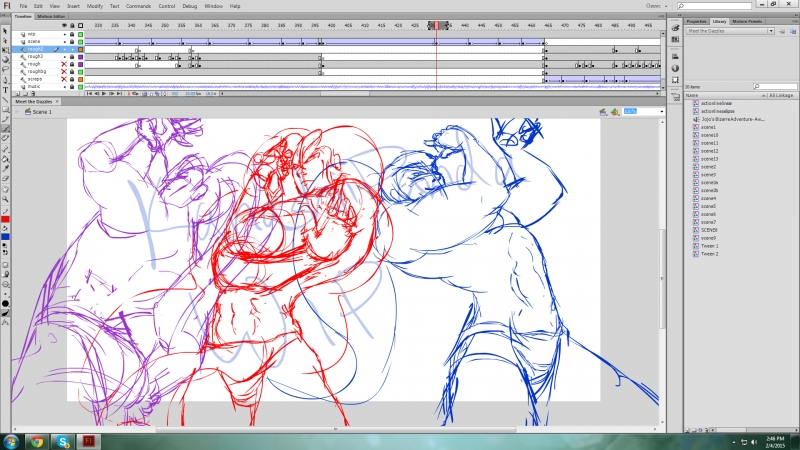Select the Text tool in toolbox

point(5,89)
